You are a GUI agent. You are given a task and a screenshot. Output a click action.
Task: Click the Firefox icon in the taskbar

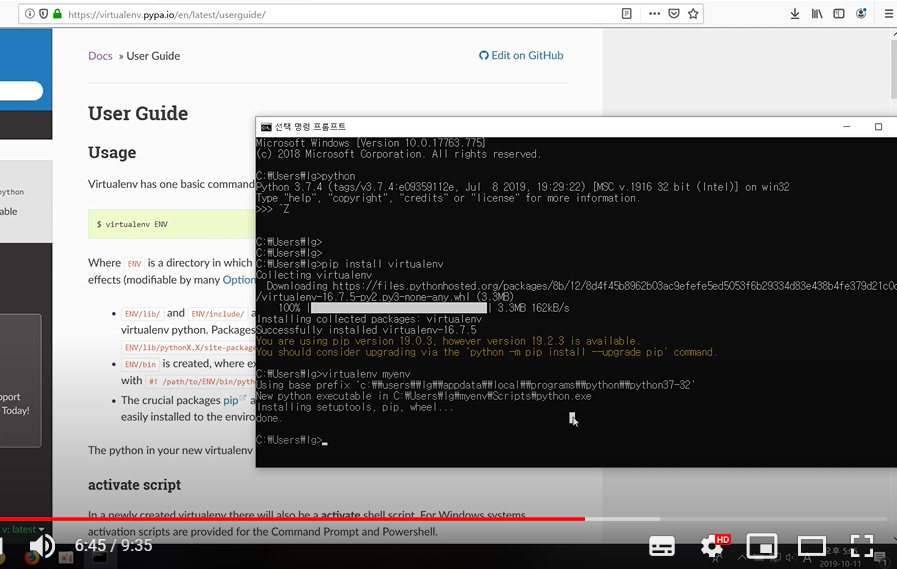32,557
